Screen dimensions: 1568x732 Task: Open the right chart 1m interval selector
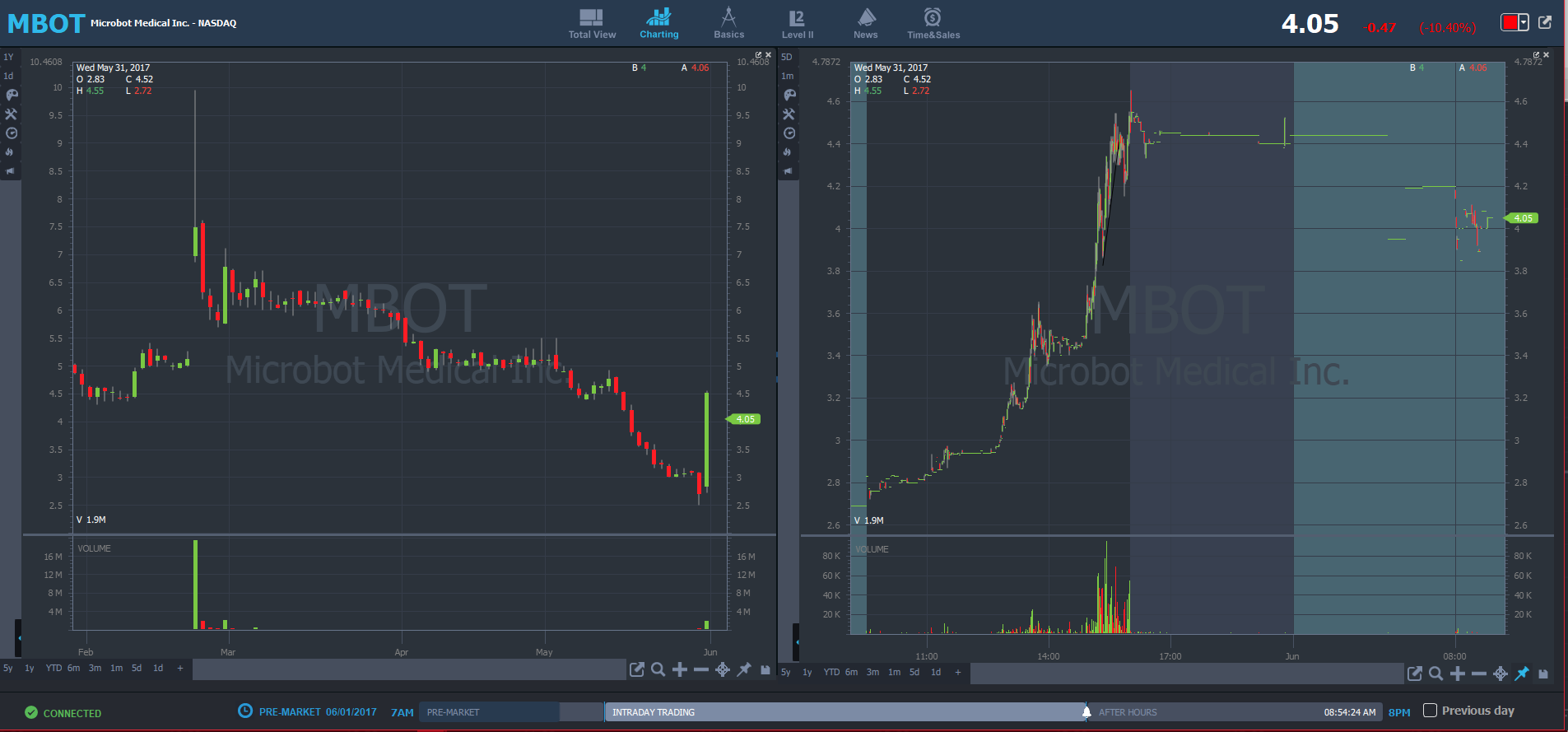[x=787, y=76]
